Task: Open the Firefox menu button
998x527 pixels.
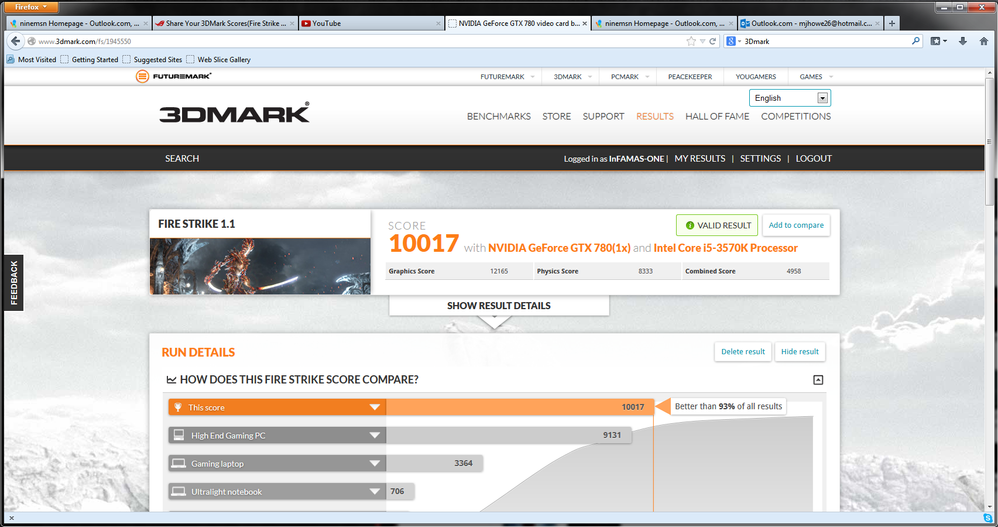Action: pos(31,7)
